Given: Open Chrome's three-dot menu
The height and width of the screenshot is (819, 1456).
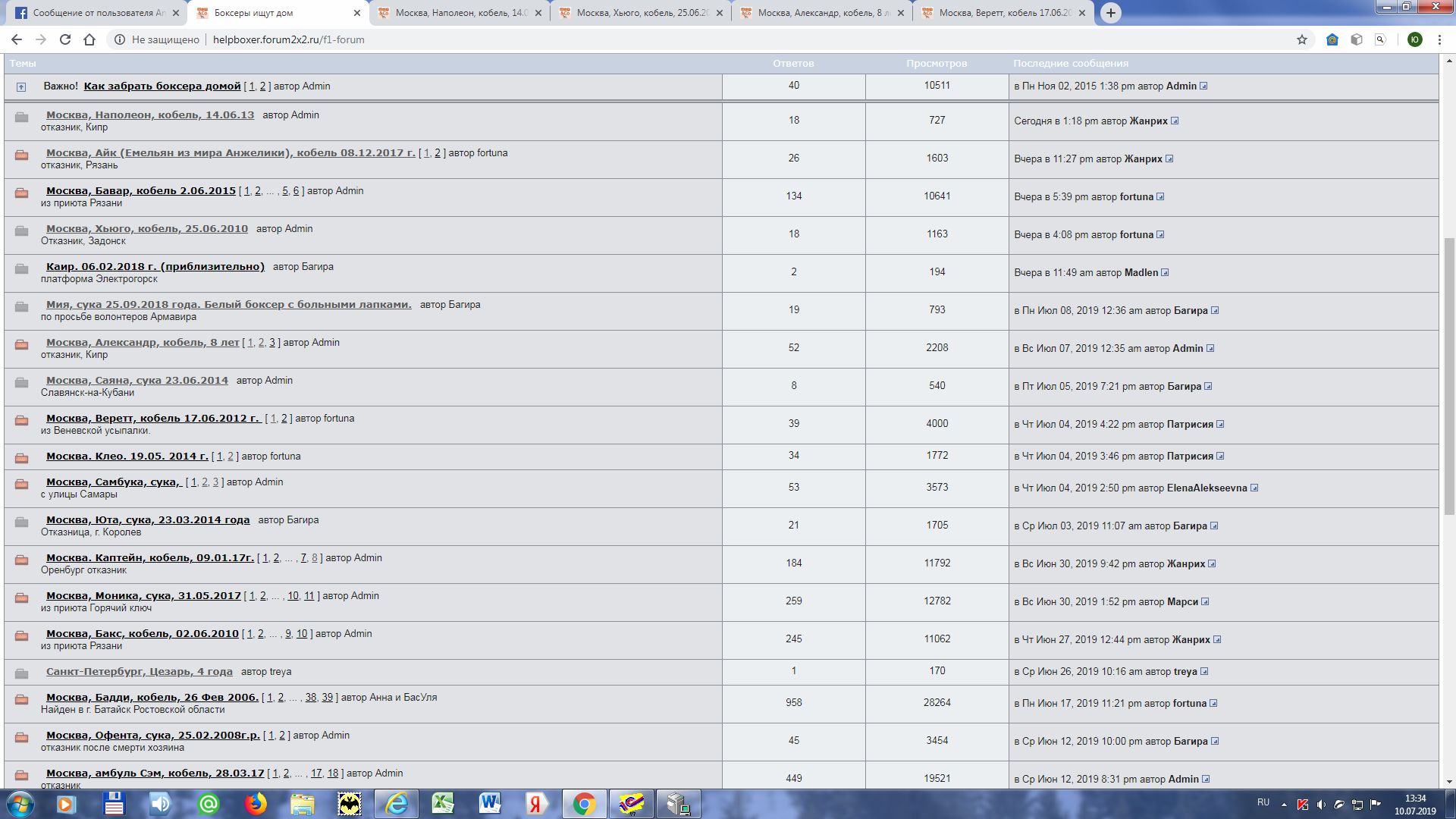Looking at the screenshot, I should coord(1439,39).
